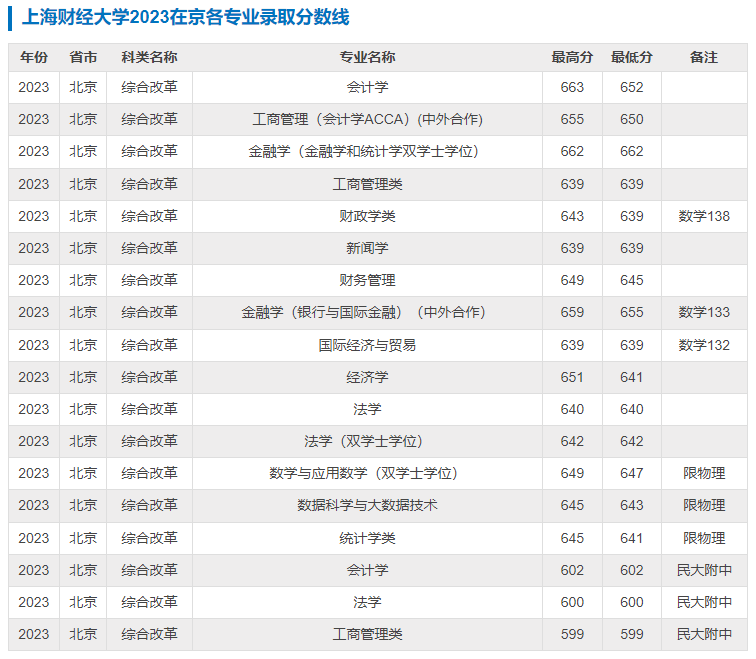
Task: Click the lowest score 650
Action: [632, 119]
